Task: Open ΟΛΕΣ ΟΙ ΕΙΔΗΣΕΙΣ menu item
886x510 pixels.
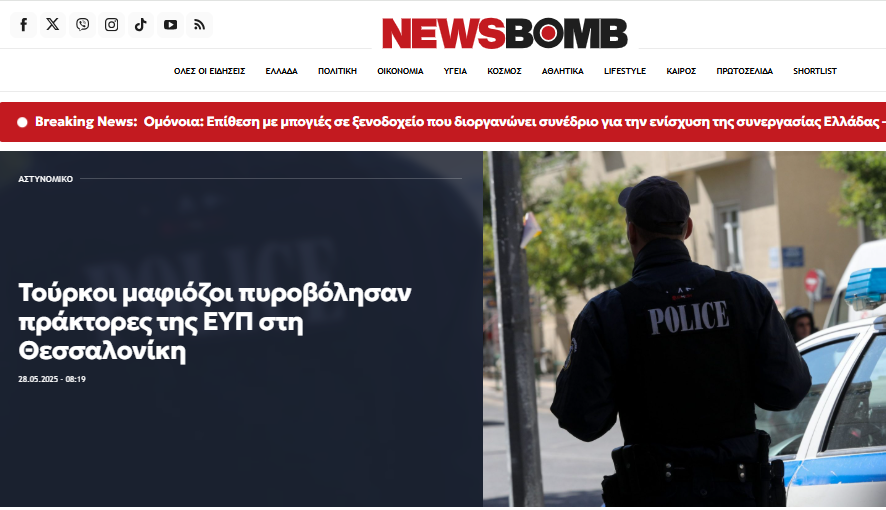Action: point(210,71)
